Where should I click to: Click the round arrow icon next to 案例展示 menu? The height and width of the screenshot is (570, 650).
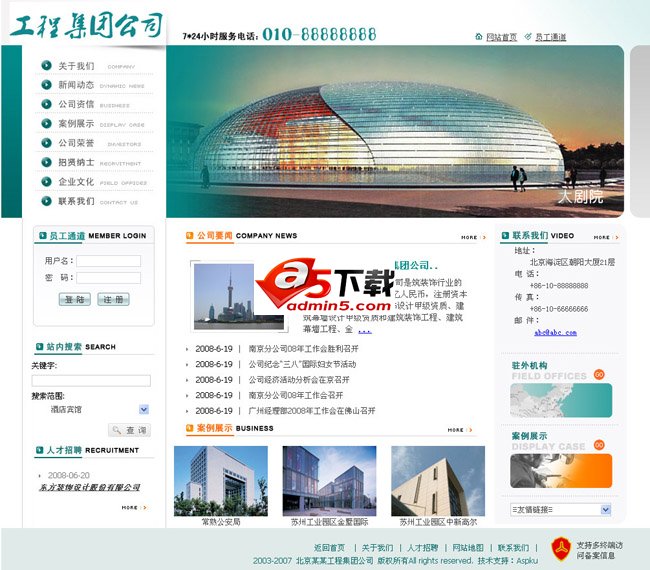pyautogui.click(x=46, y=123)
